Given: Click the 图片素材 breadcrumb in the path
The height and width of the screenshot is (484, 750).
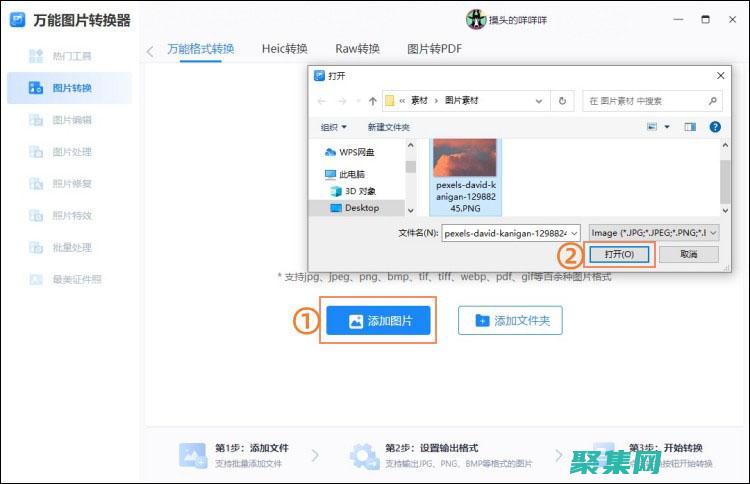Looking at the screenshot, I should (x=462, y=100).
